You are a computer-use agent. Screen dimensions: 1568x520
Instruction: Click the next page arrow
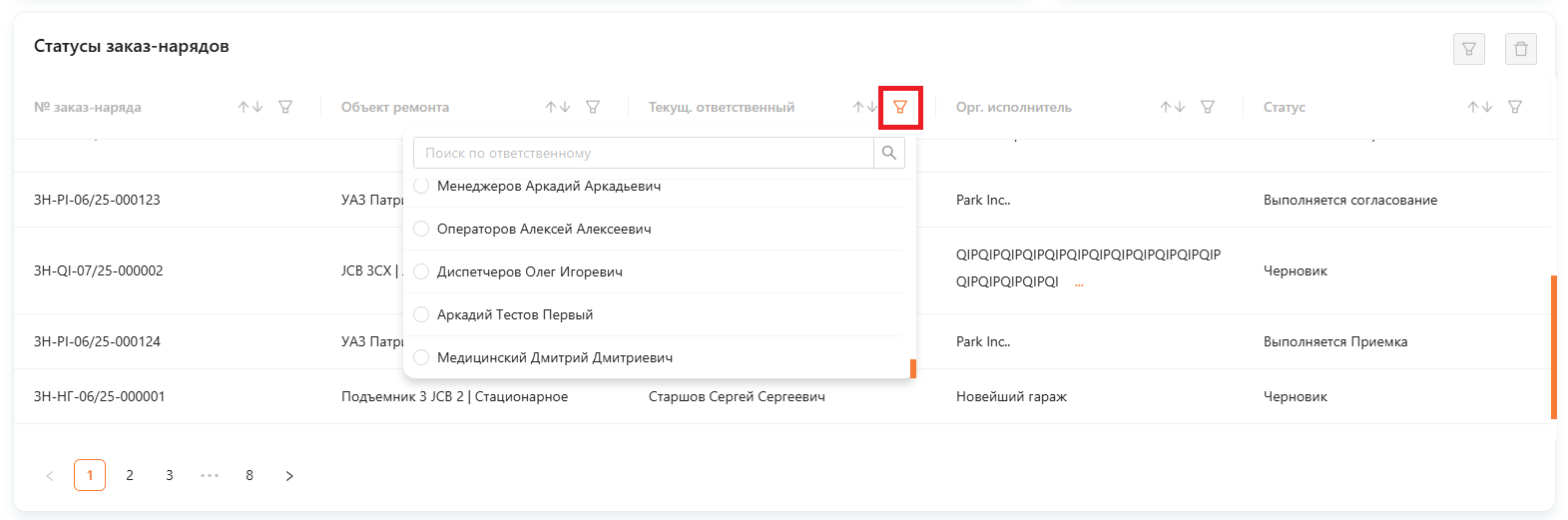tap(289, 476)
